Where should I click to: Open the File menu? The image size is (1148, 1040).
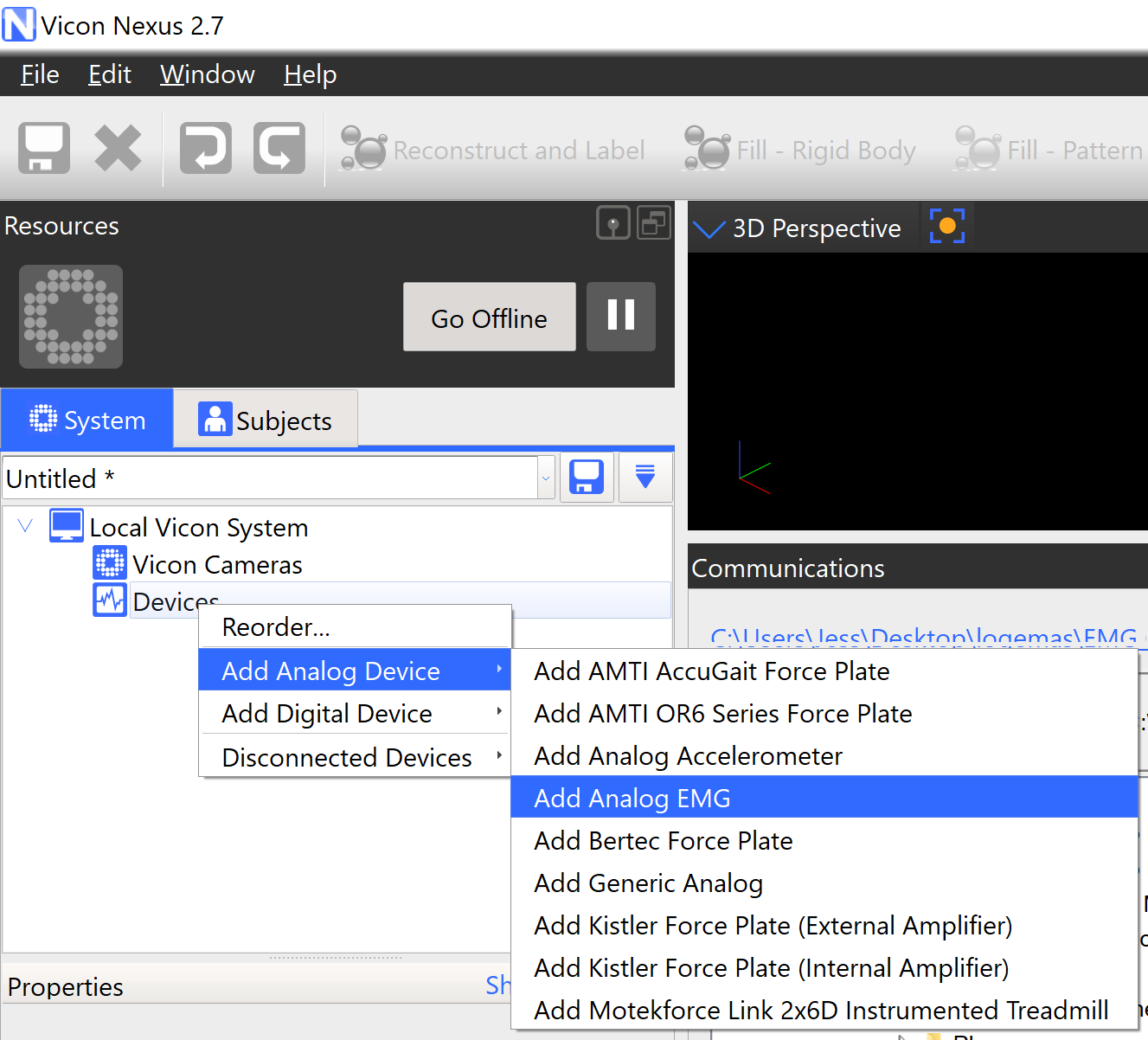click(x=40, y=74)
